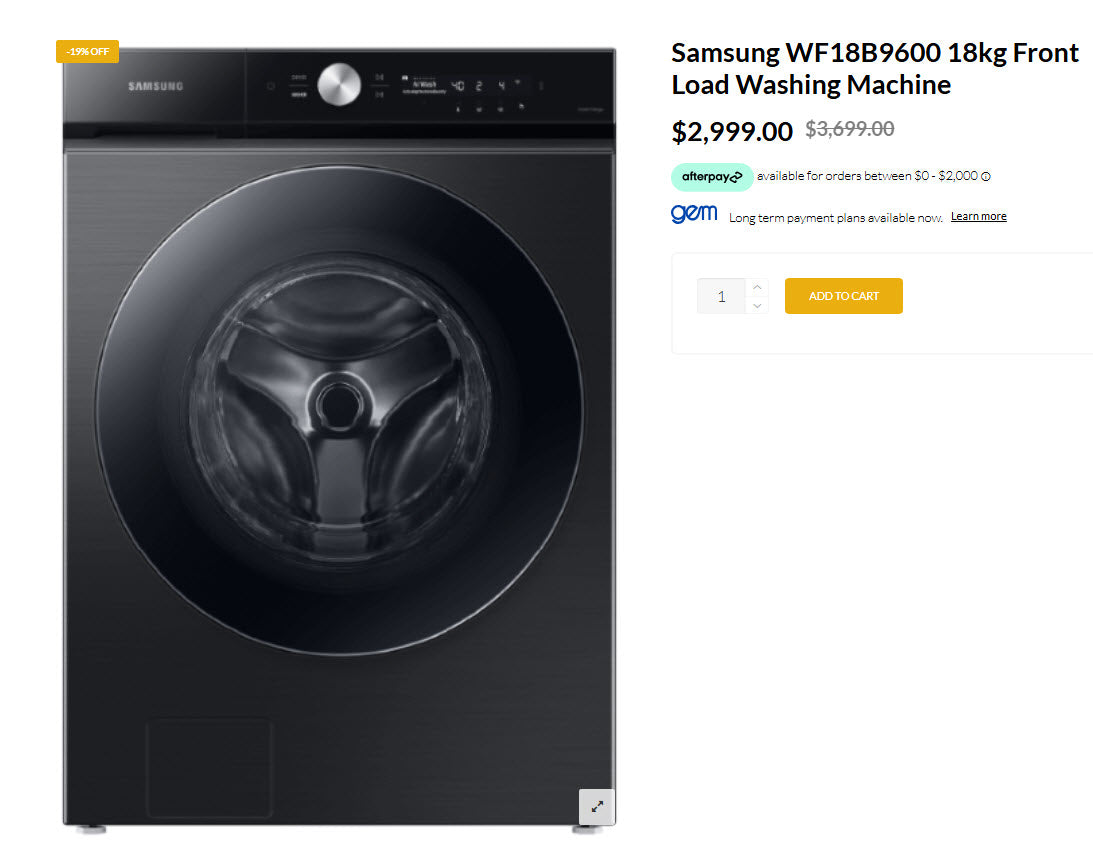Enlarge the washing machine photo via the zoom icon
1093x867 pixels.
597,807
